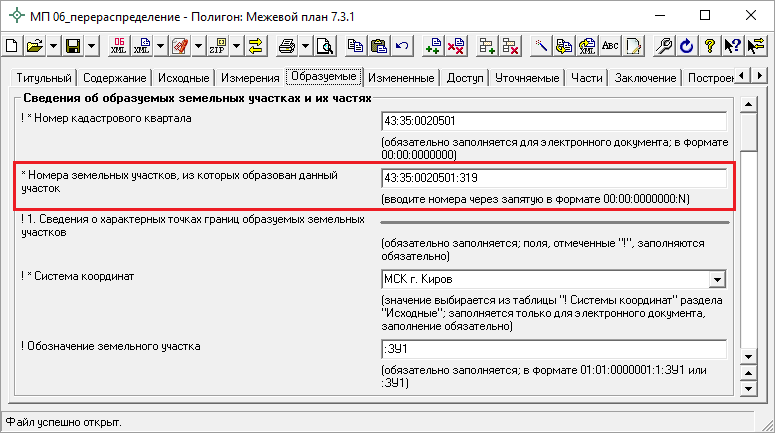
Task: Click the Обозначение земельного участка field :ЗУ1
Action: tap(554, 349)
